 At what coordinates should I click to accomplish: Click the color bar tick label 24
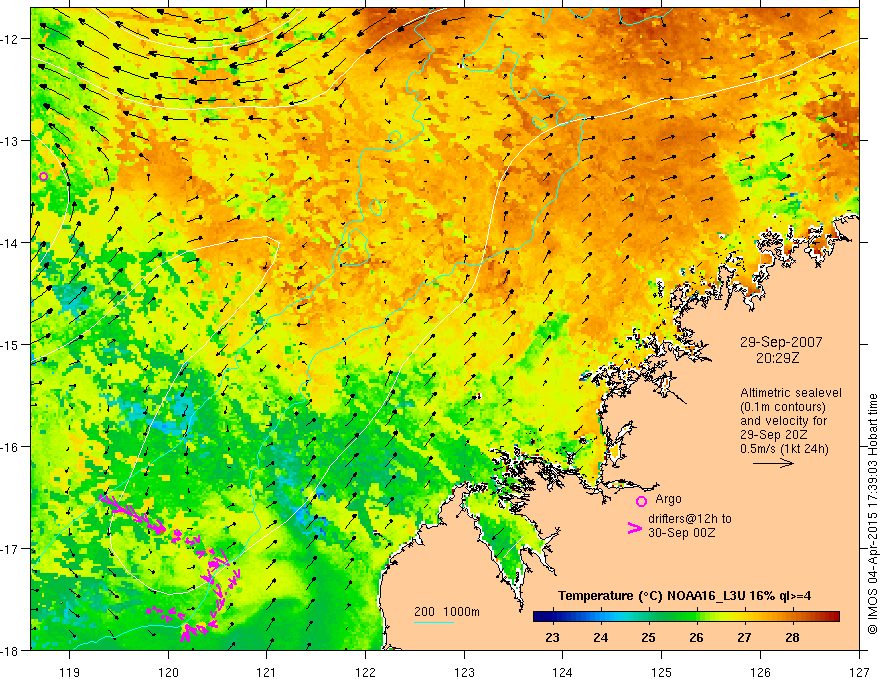(601, 637)
